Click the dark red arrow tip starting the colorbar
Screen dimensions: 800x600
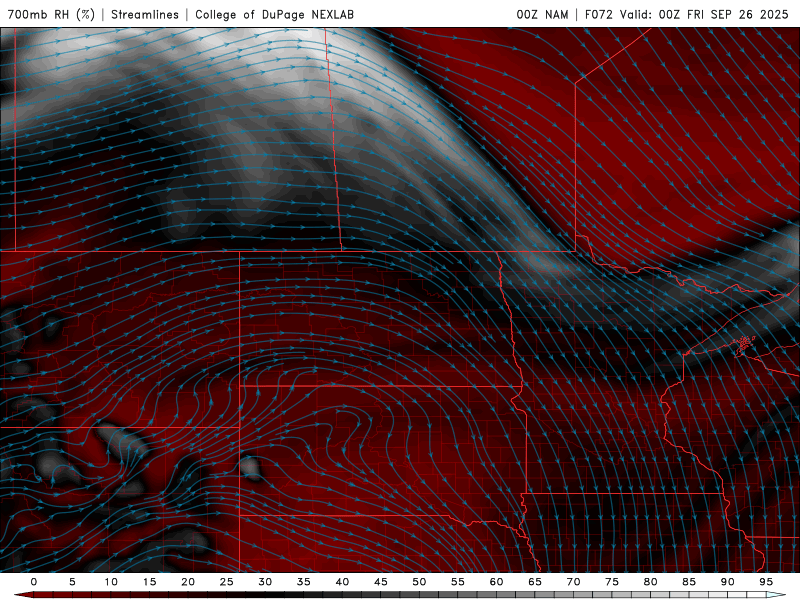point(23,595)
